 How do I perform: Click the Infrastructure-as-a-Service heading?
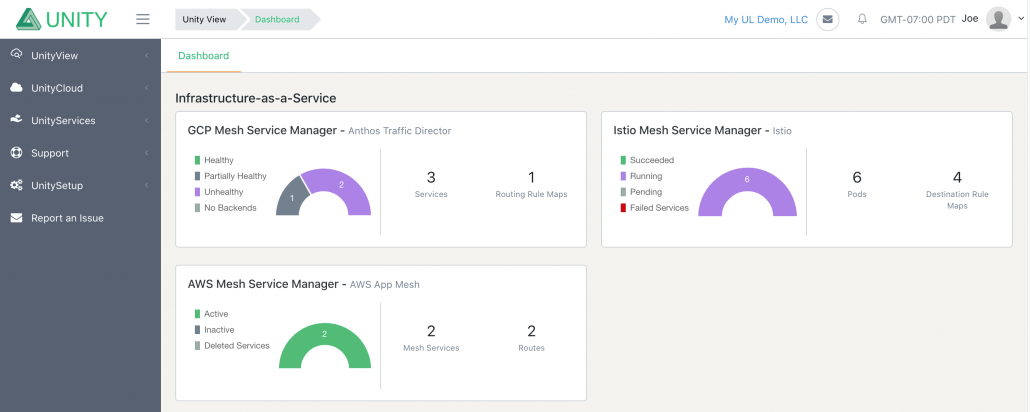click(x=256, y=99)
